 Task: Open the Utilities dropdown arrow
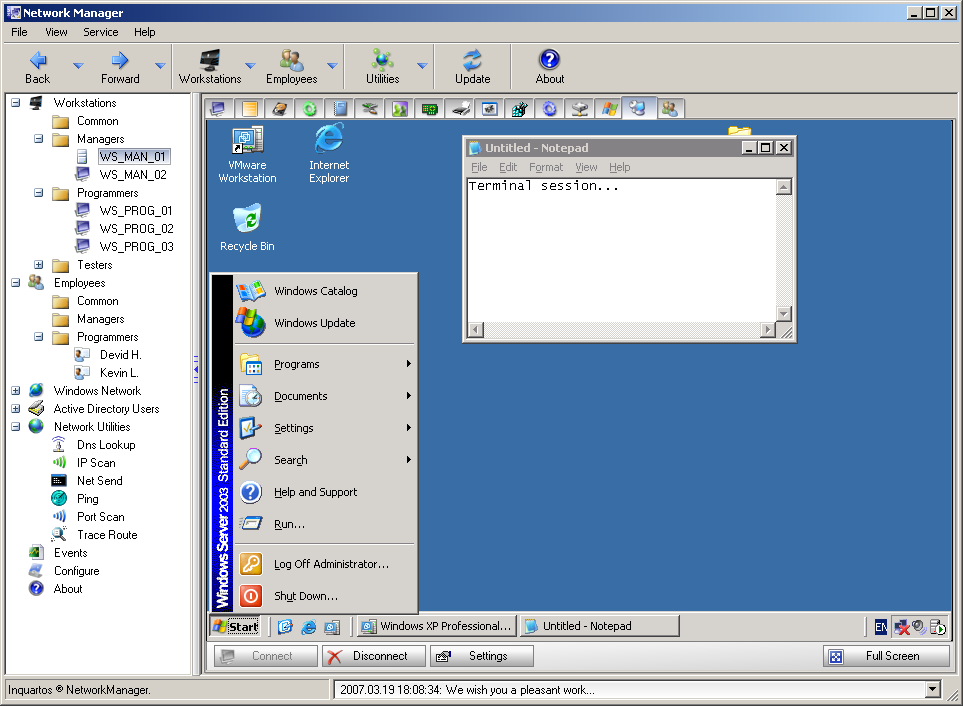click(423, 65)
